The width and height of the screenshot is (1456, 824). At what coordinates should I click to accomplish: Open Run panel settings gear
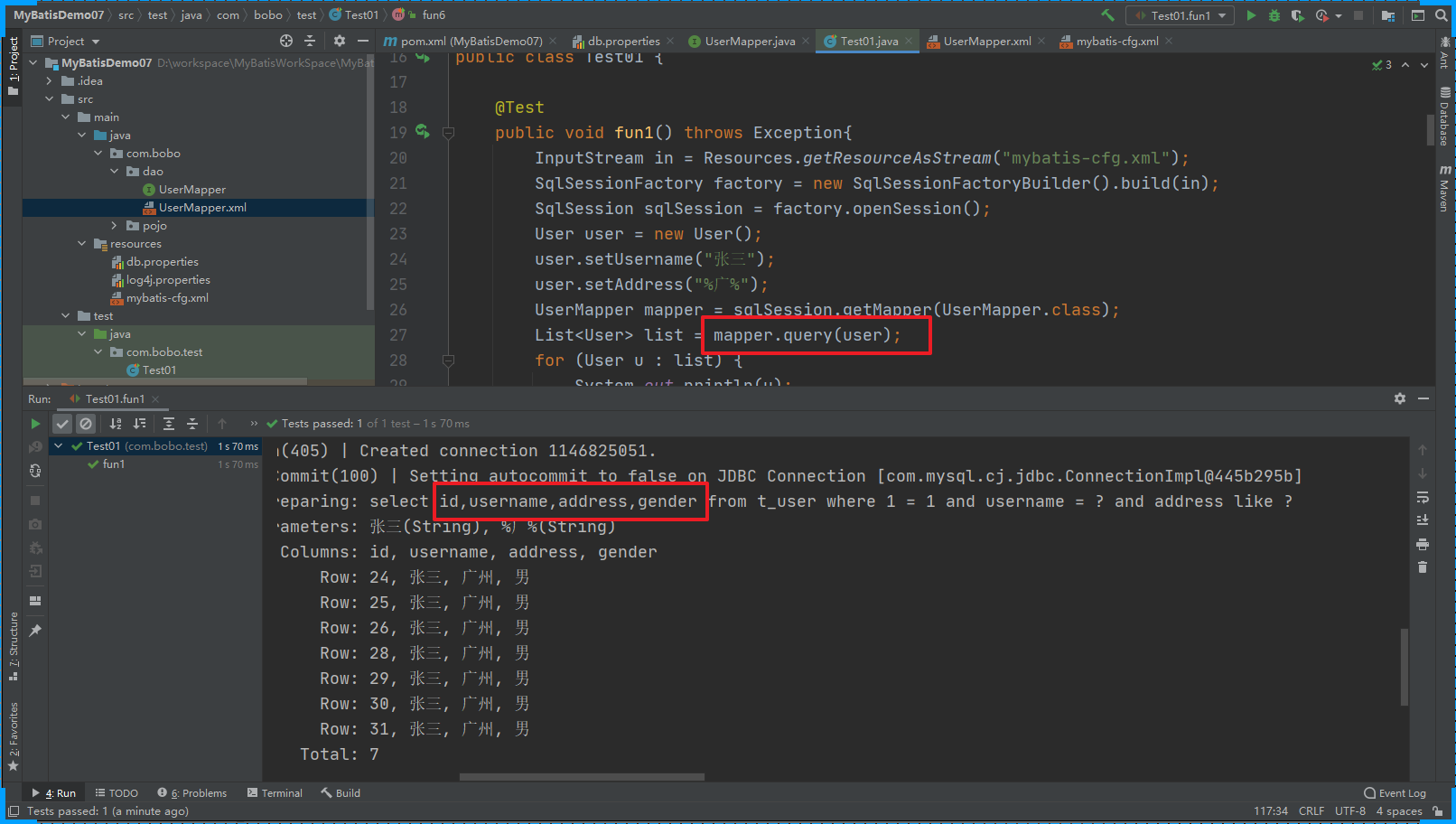pyautogui.click(x=1400, y=398)
